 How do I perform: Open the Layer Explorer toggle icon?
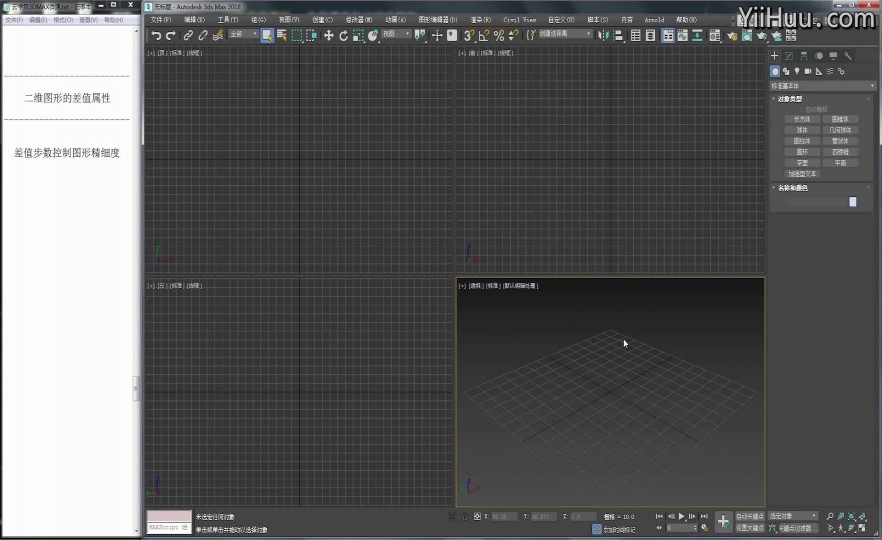click(x=650, y=35)
